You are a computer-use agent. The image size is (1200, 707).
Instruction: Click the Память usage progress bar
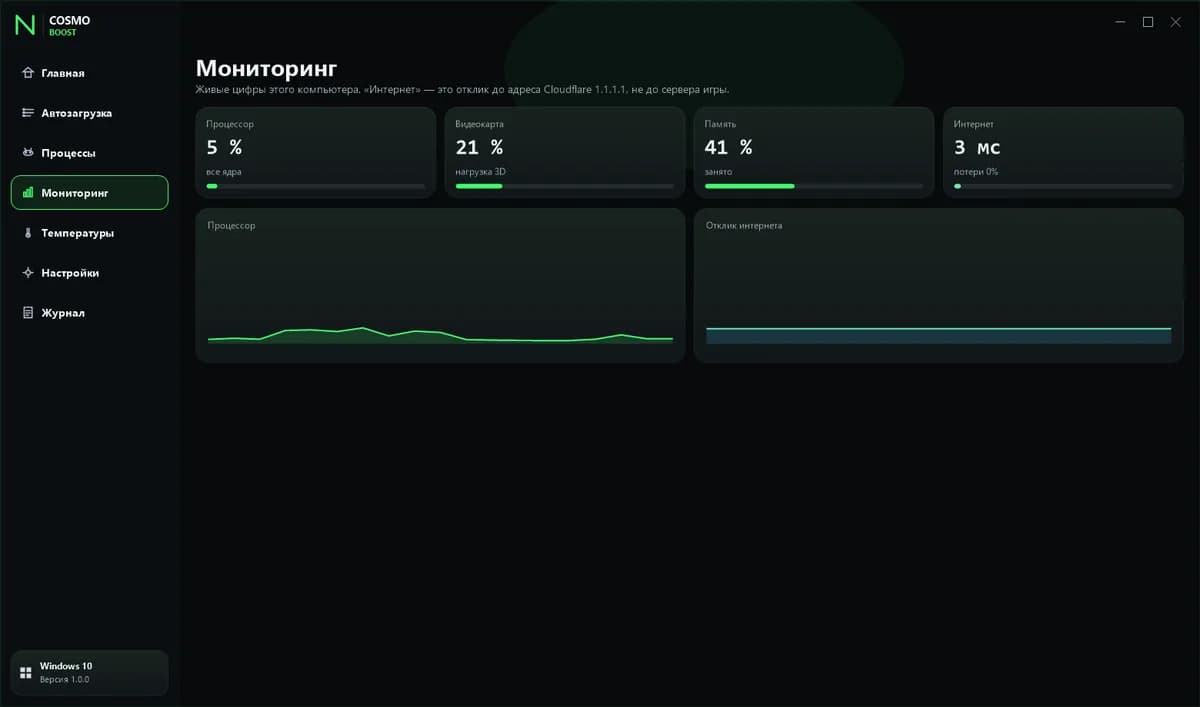(814, 186)
